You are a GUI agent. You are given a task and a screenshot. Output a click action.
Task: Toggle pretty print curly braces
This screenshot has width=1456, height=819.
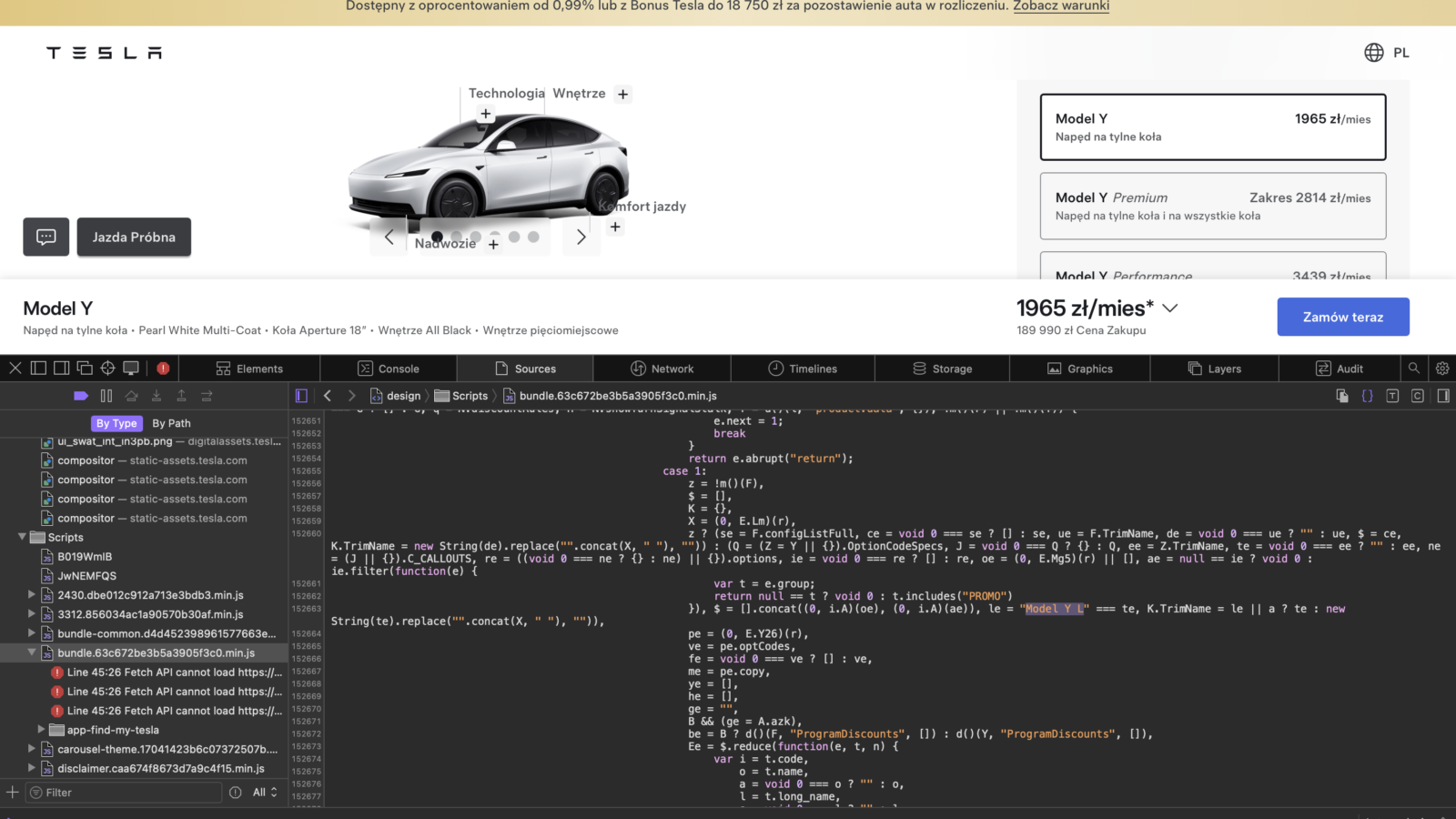(x=1367, y=396)
